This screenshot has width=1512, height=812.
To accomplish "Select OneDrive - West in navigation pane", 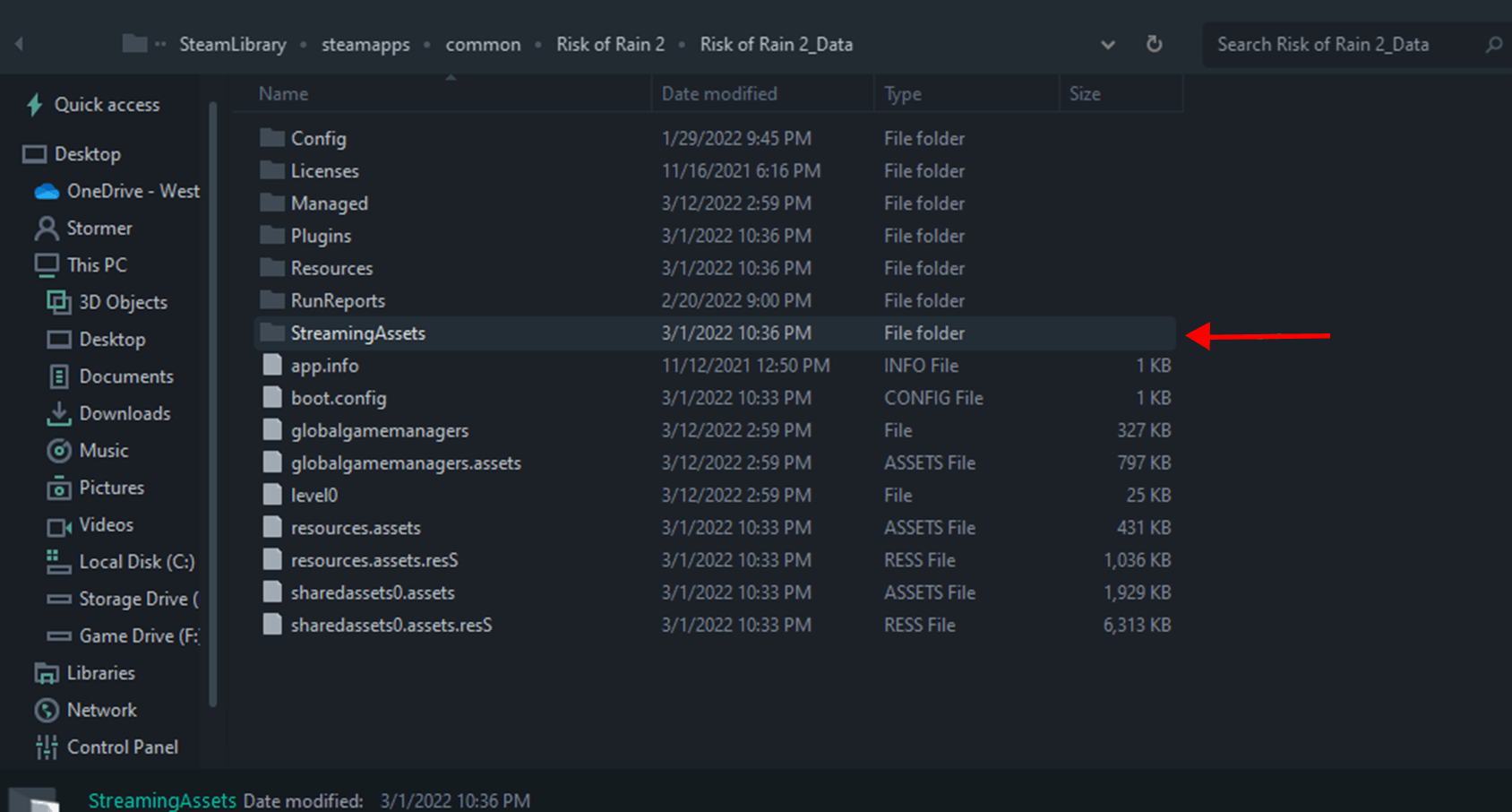I will click(x=133, y=191).
